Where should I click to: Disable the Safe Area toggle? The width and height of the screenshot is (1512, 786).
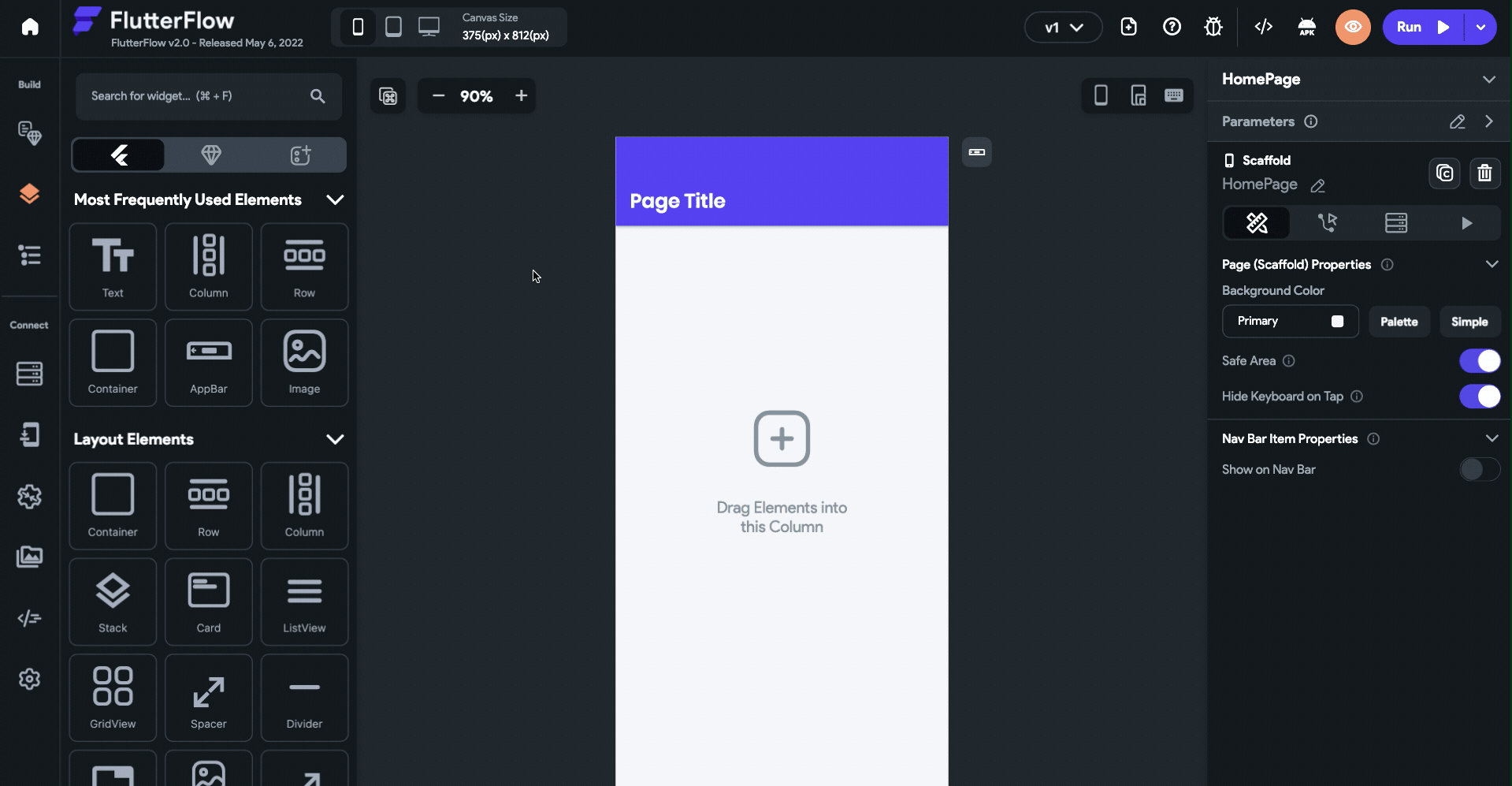coord(1480,361)
